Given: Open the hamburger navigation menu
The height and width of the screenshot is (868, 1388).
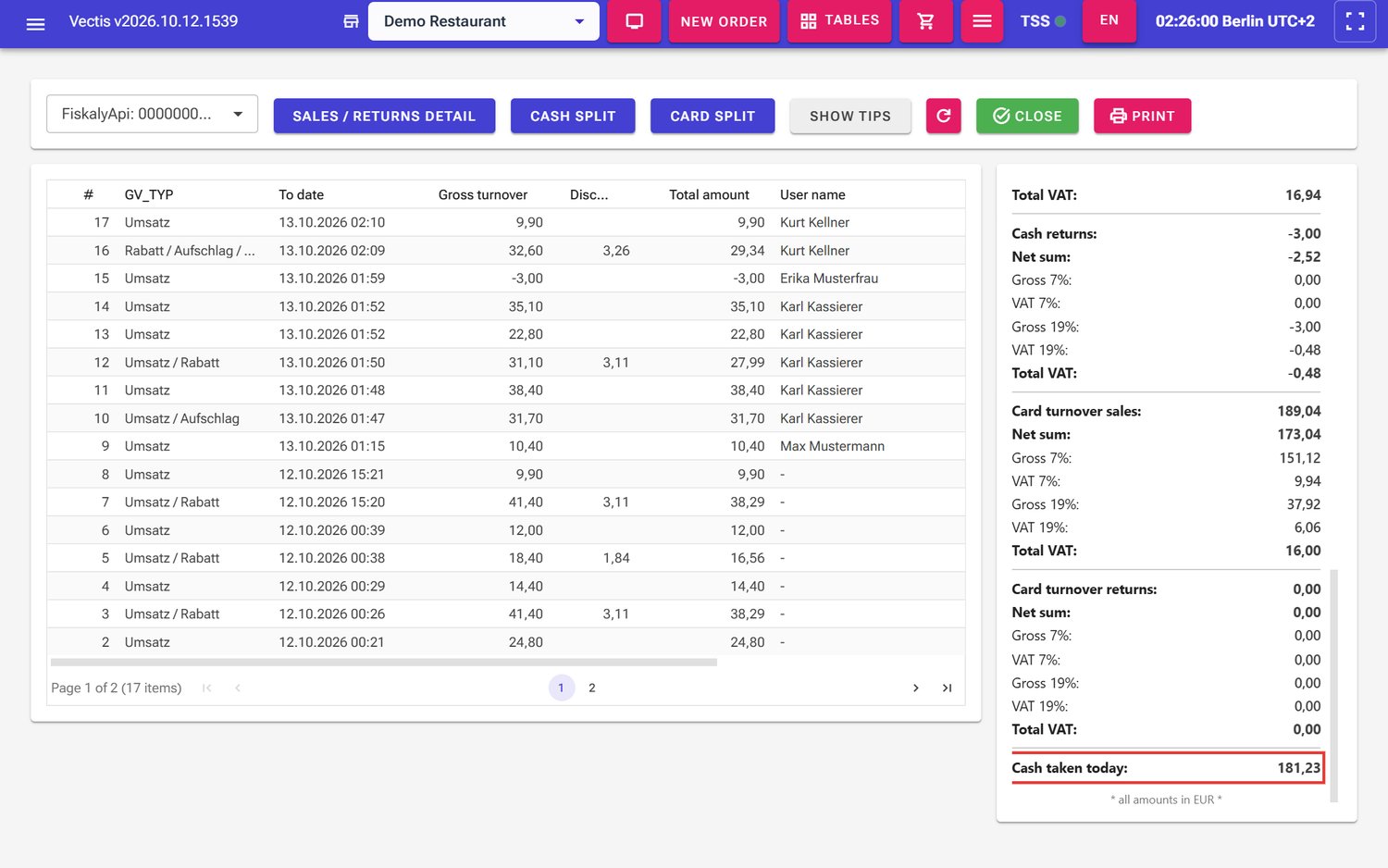Looking at the screenshot, I should pyautogui.click(x=35, y=22).
